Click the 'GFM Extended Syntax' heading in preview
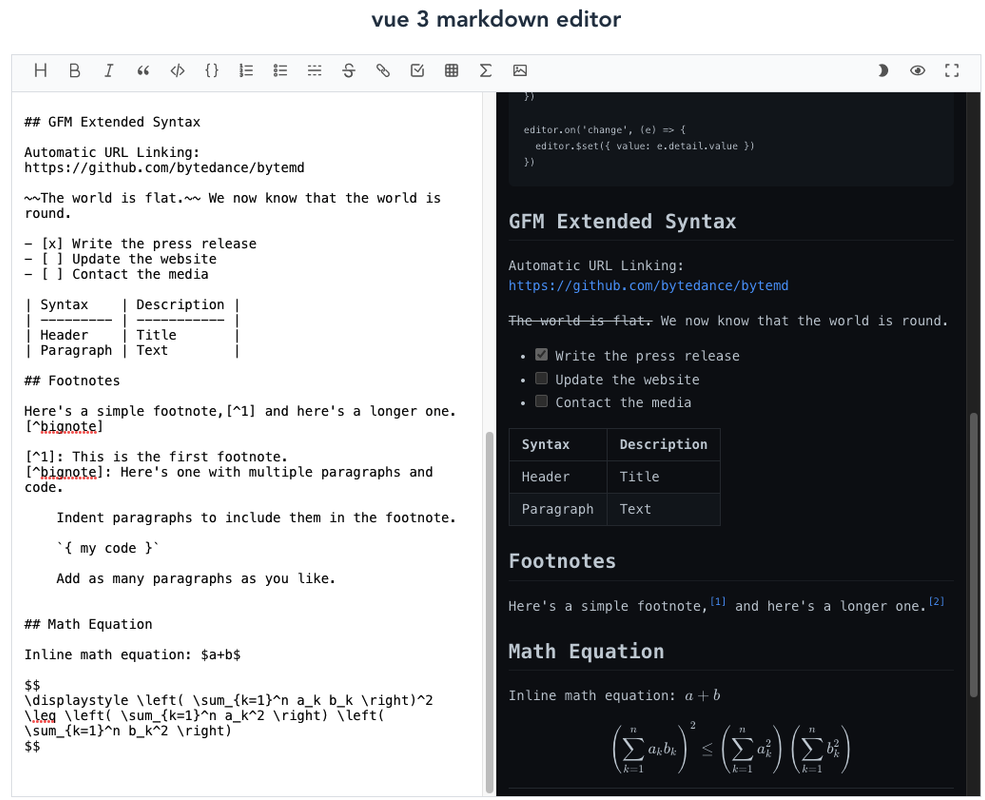 (622, 222)
